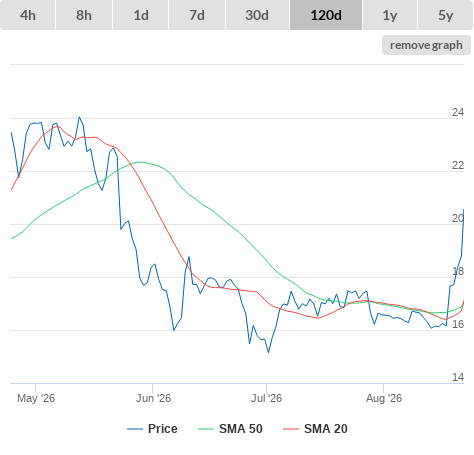The image size is (474, 455).
Task: Click the active 120d tab
Action: (x=326, y=15)
